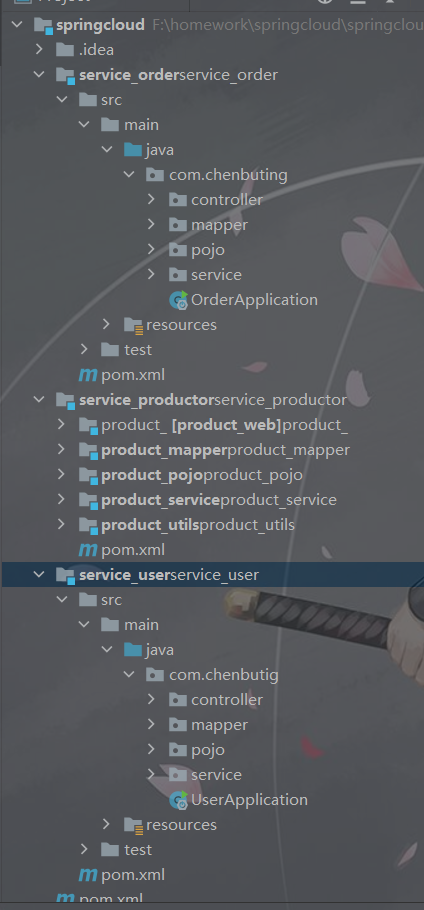The height and width of the screenshot is (910, 424).
Task: Expand the controller package under service_order
Action: point(151,200)
